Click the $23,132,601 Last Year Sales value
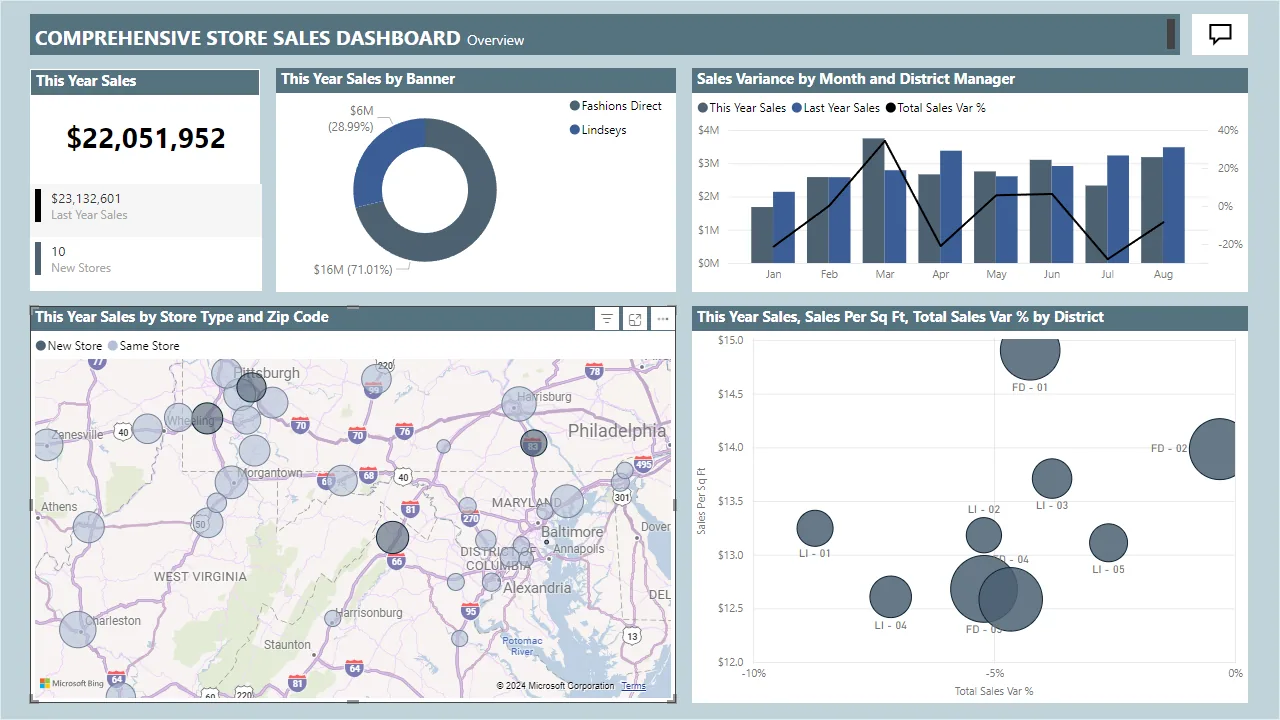This screenshot has width=1280, height=720. pos(86,199)
